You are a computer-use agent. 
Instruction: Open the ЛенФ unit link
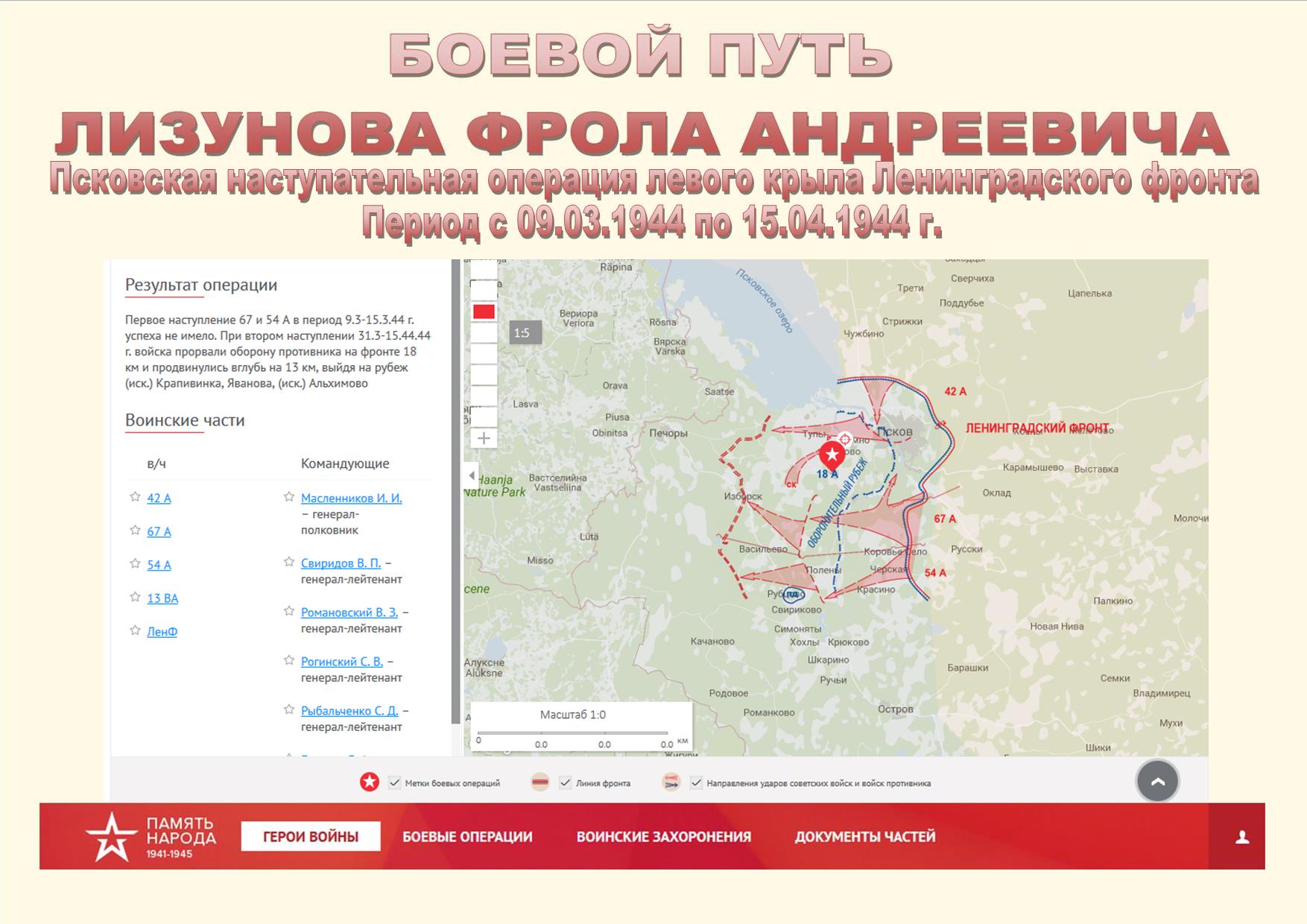click(x=162, y=631)
